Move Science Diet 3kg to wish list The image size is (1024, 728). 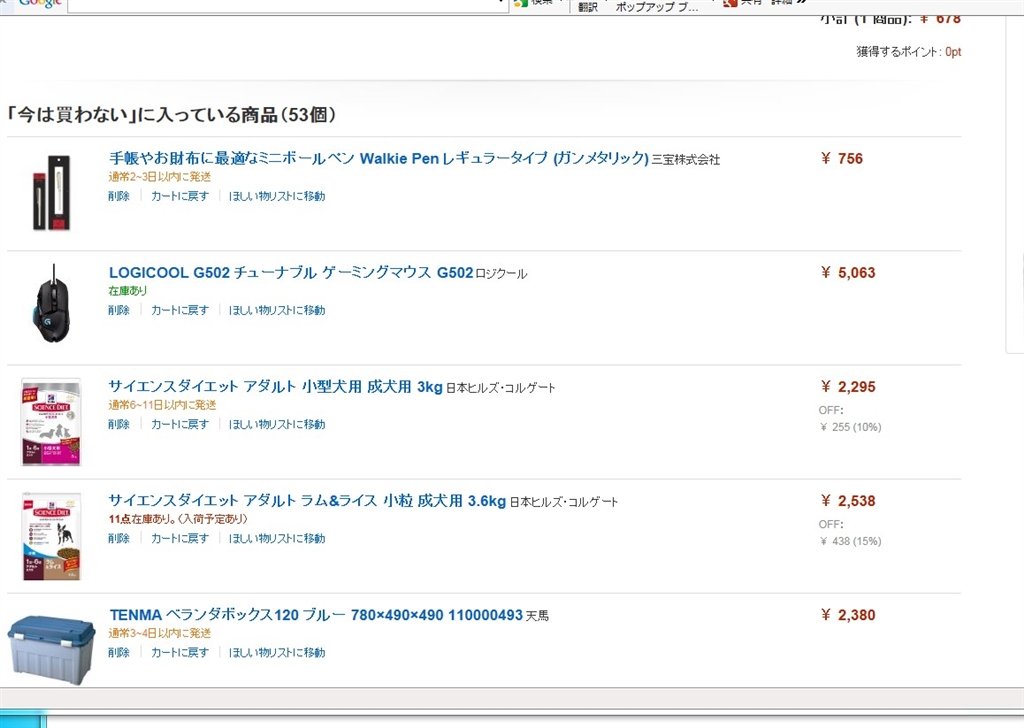(277, 424)
